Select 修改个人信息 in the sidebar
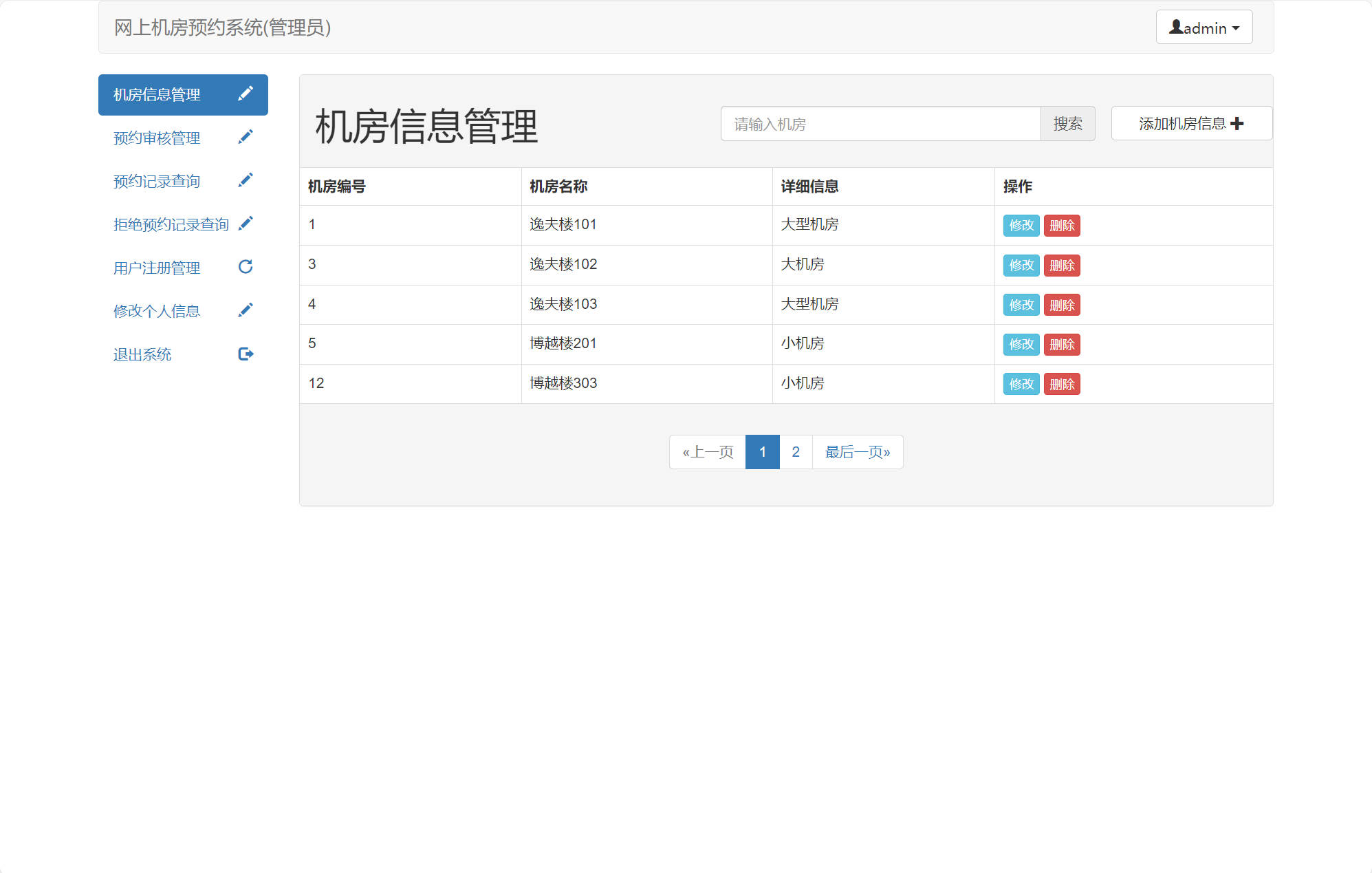Image resolution: width=1372 pixels, height=873 pixels. click(x=156, y=311)
